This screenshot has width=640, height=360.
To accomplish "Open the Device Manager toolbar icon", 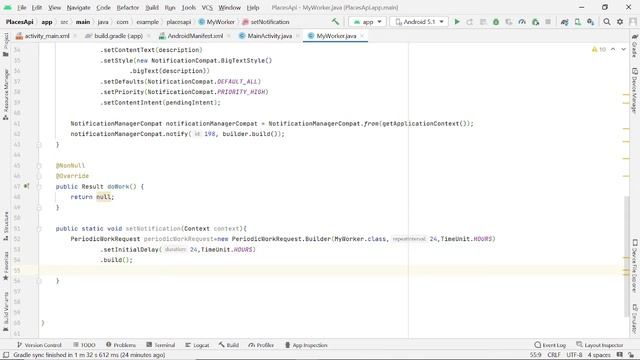I will click(x=578, y=22).
